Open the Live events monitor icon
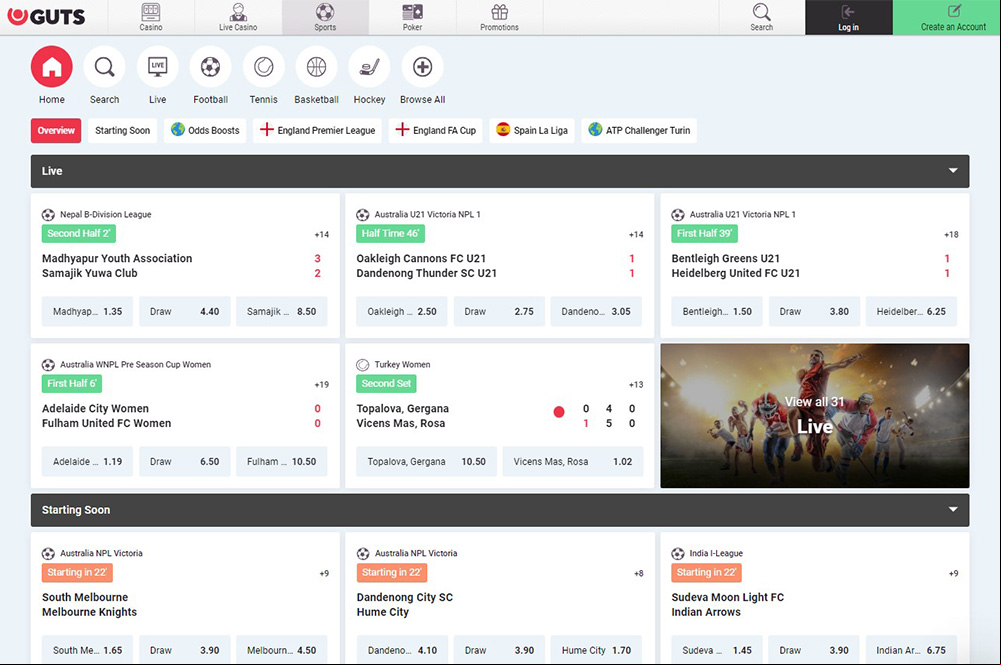The width and height of the screenshot is (1001, 665). tap(158, 66)
